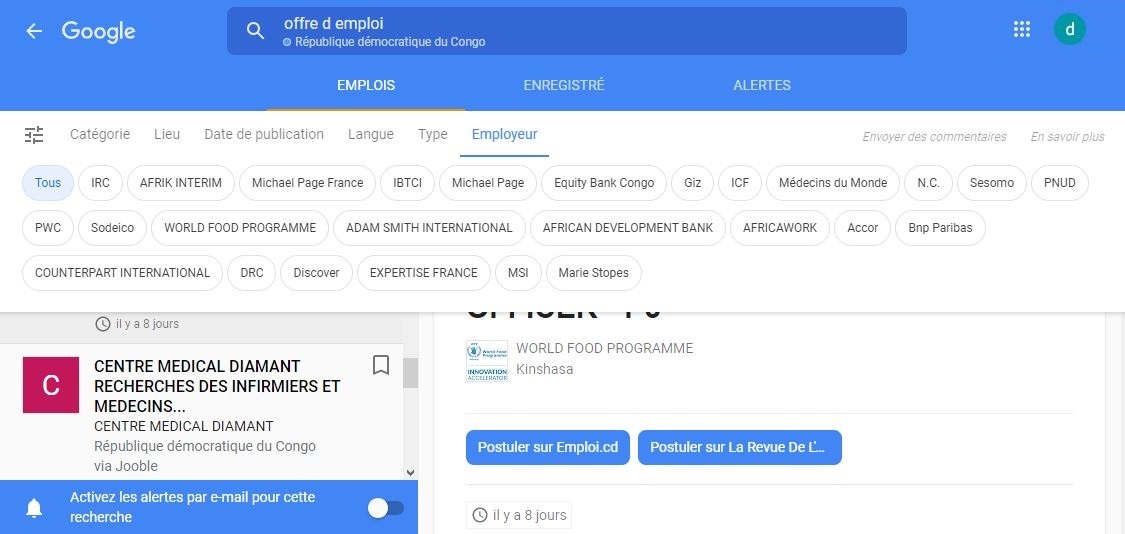Filter by COUNTERPART INTERNATIONAL
The image size is (1125, 534).
coord(123,273)
